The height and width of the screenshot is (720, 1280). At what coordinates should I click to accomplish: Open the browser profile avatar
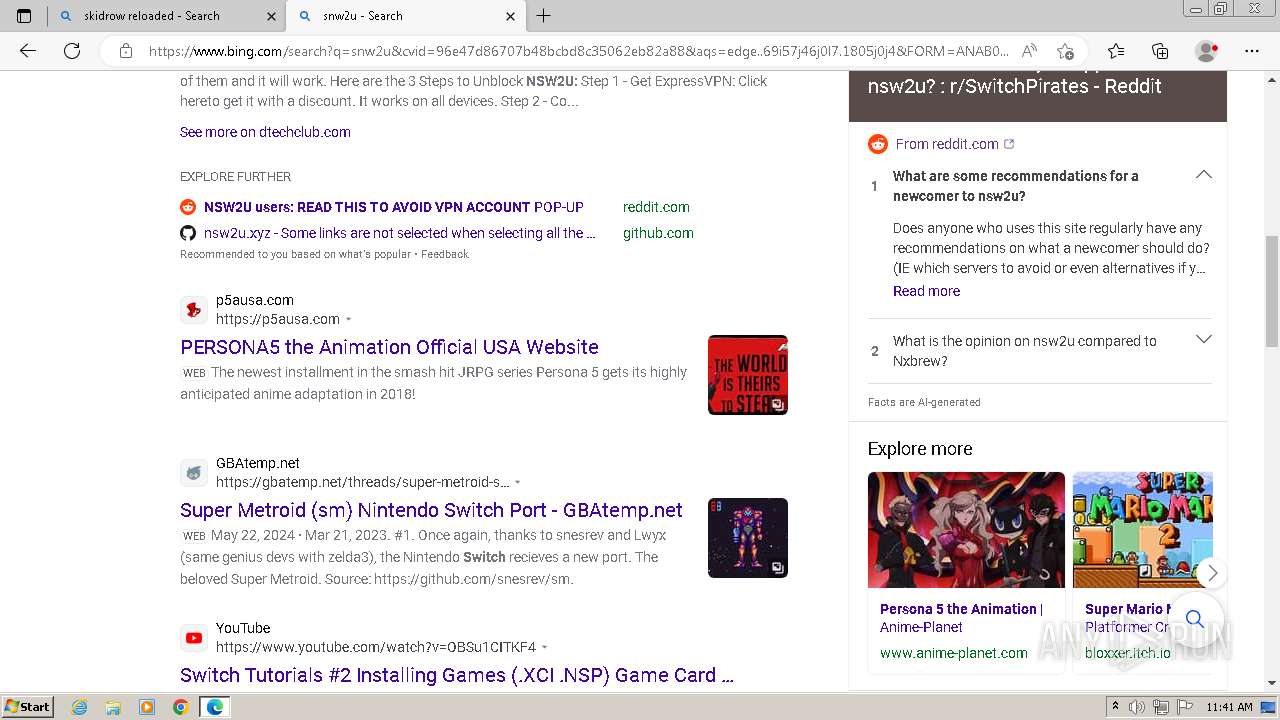1207,51
